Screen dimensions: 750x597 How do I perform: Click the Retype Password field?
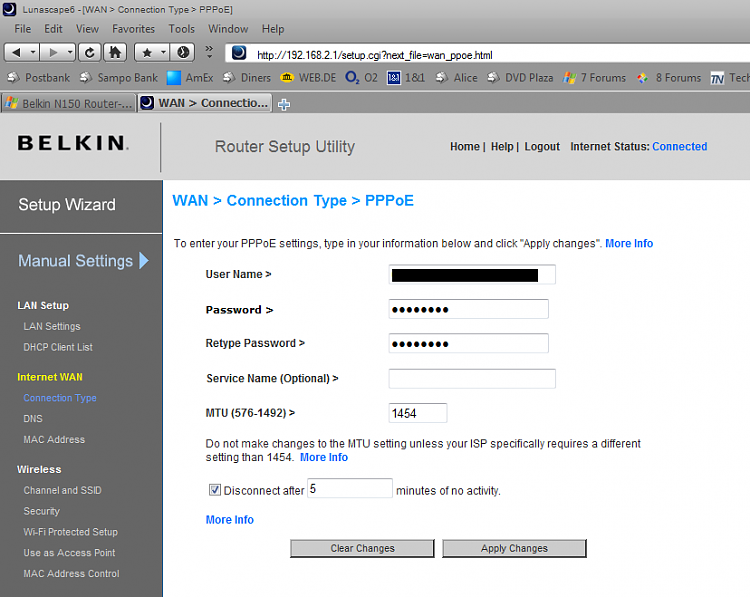pos(469,343)
